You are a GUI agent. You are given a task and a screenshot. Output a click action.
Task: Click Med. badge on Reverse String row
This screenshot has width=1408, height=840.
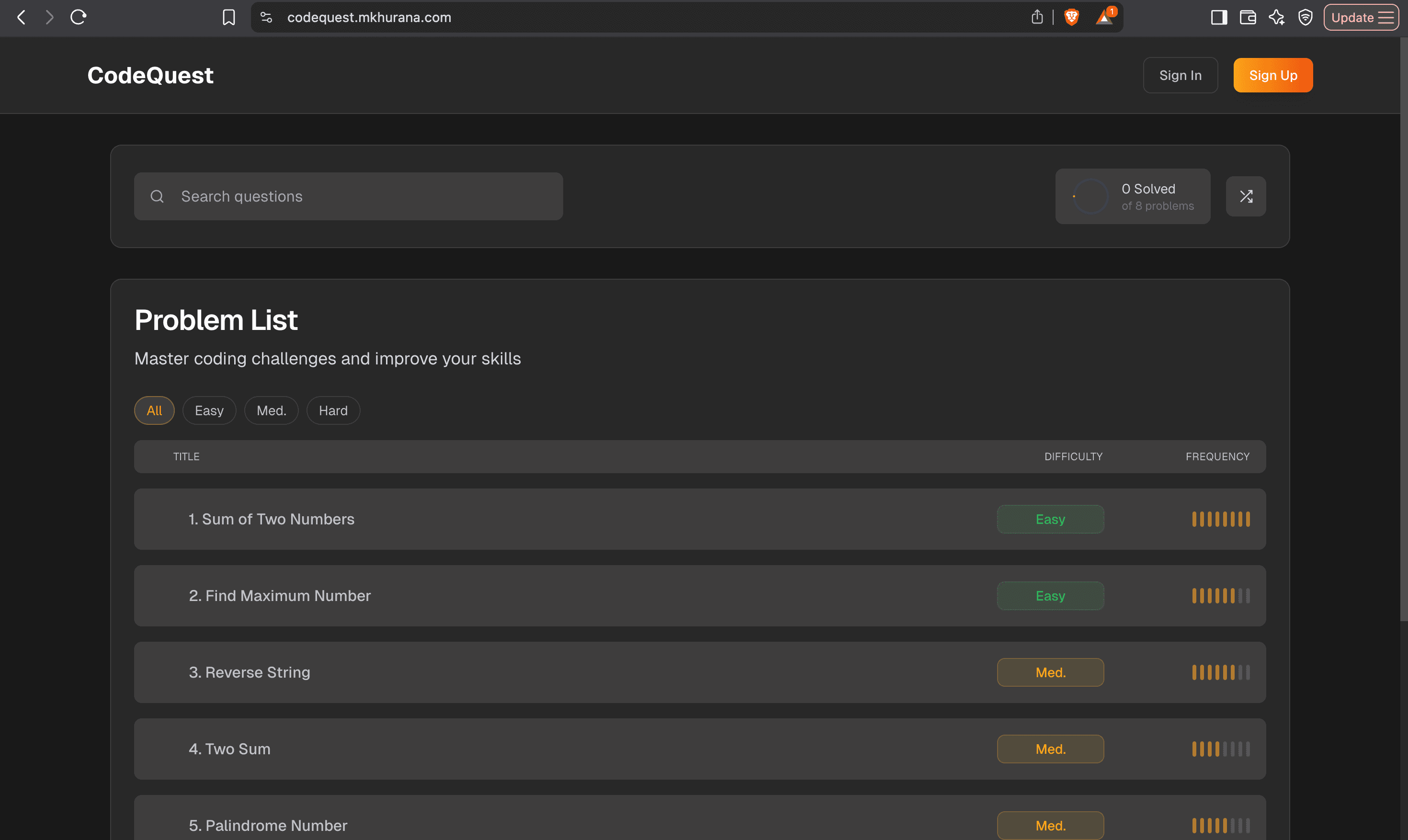click(x=1050, y=672)
